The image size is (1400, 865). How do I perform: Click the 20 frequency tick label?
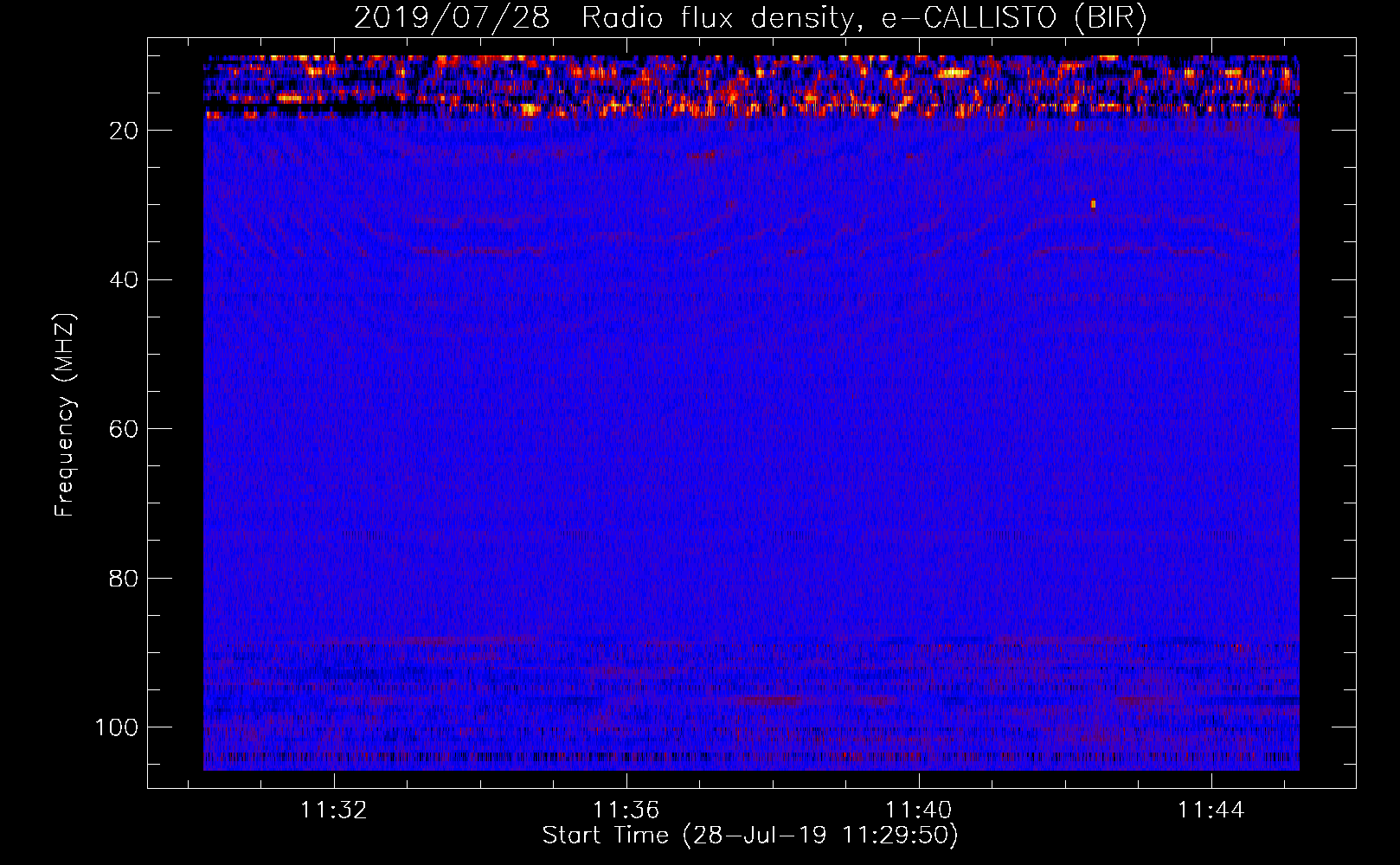coord(125,131)
